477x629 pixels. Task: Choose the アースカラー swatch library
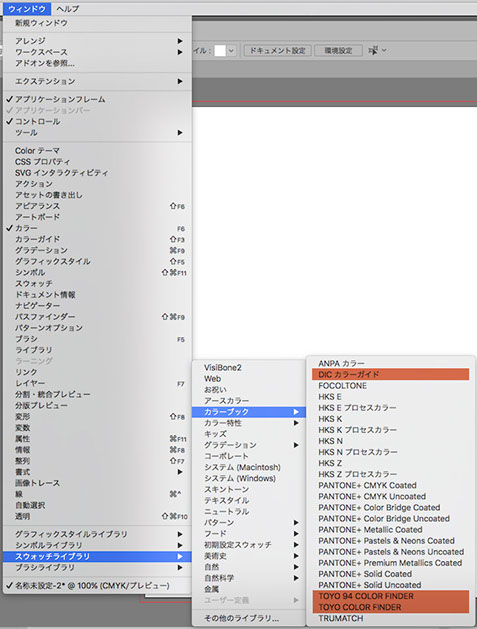249,401
